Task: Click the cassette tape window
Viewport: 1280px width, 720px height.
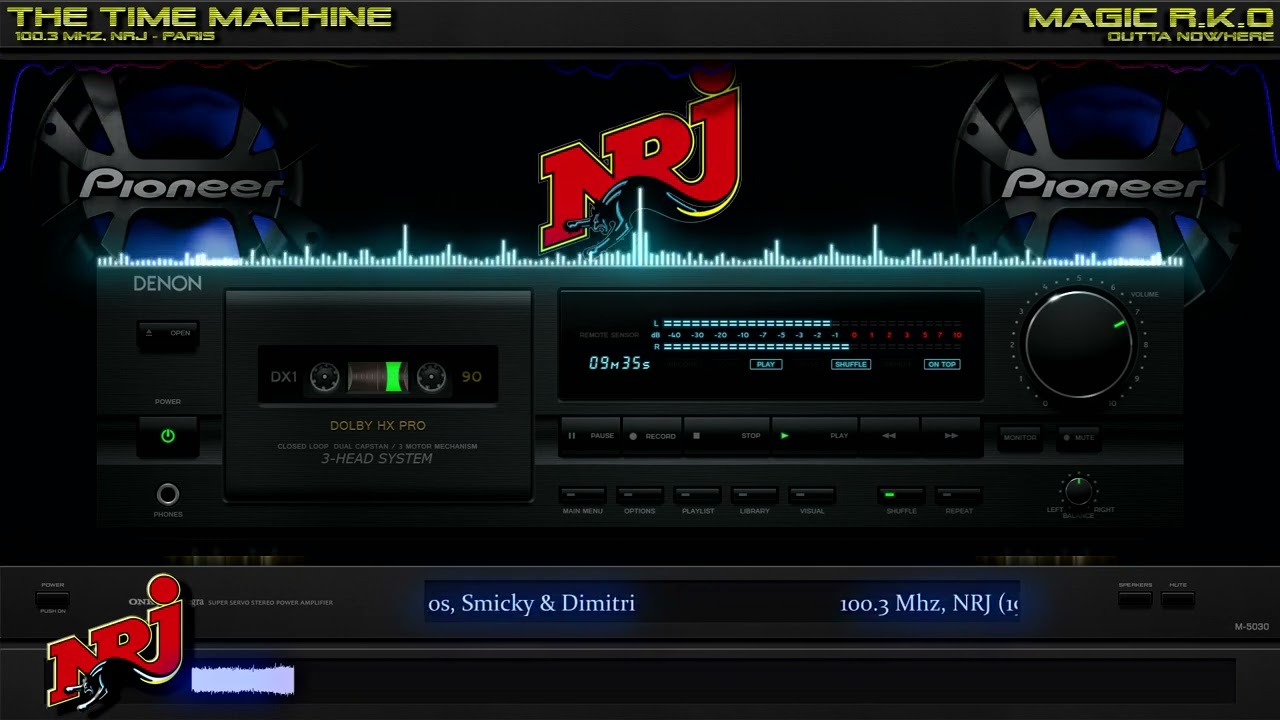Action: [378, 376]
